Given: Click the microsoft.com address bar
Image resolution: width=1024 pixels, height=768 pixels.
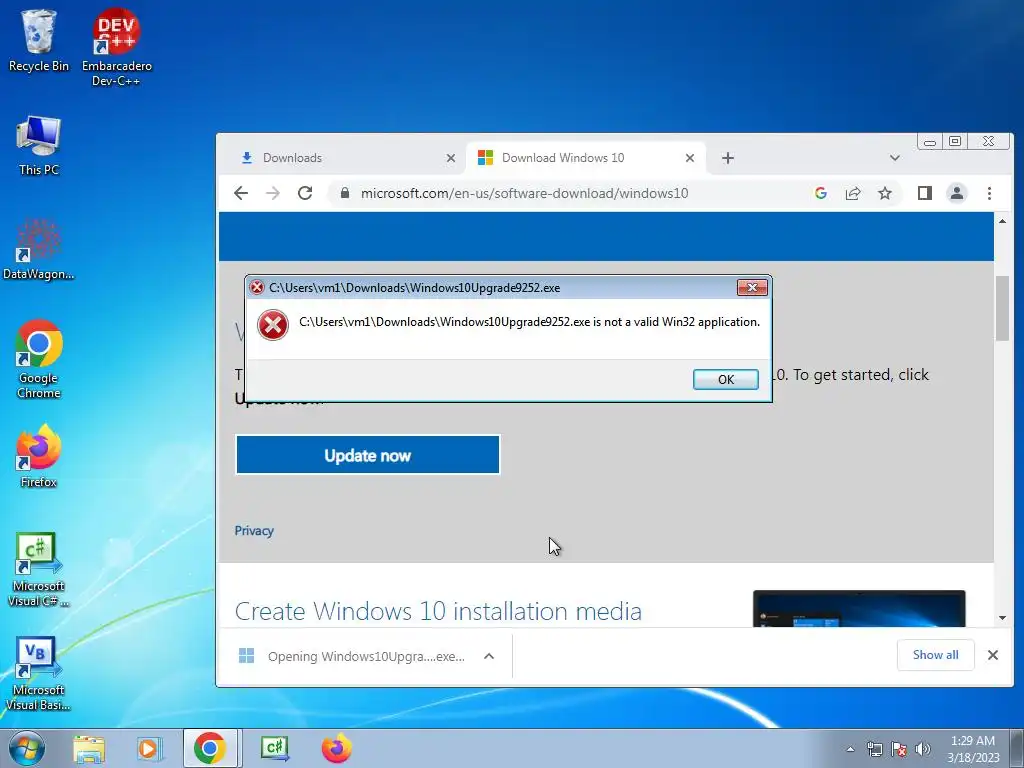Looking at the screenshot, I should pos(524,193).
